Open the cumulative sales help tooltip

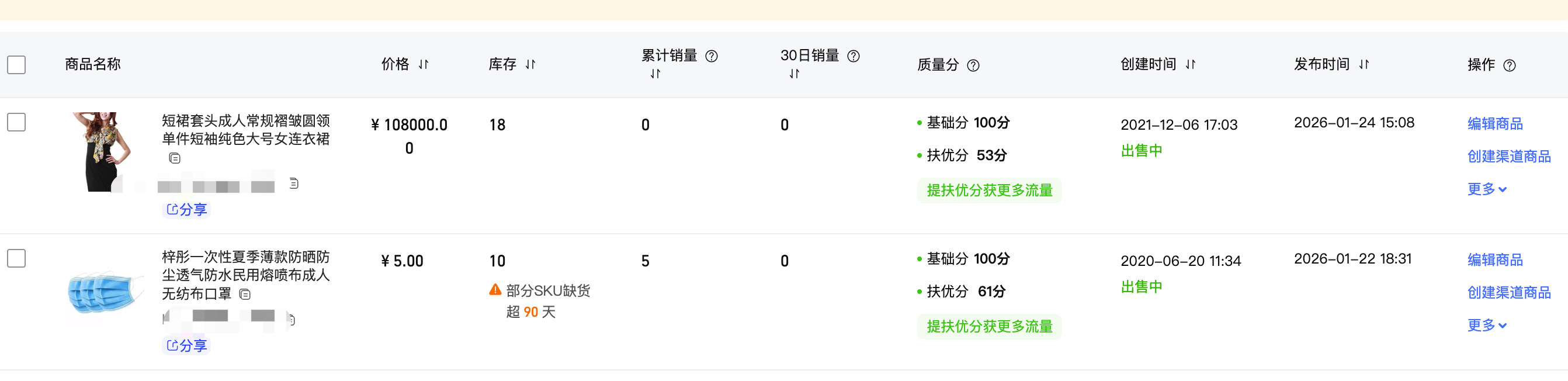711,57
